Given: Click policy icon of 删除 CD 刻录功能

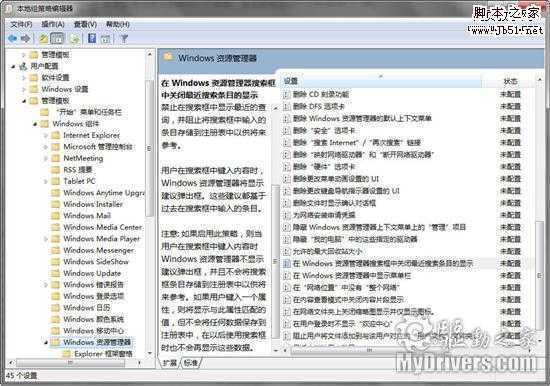Looking at the screenshot, I should [x=287, y=94].
